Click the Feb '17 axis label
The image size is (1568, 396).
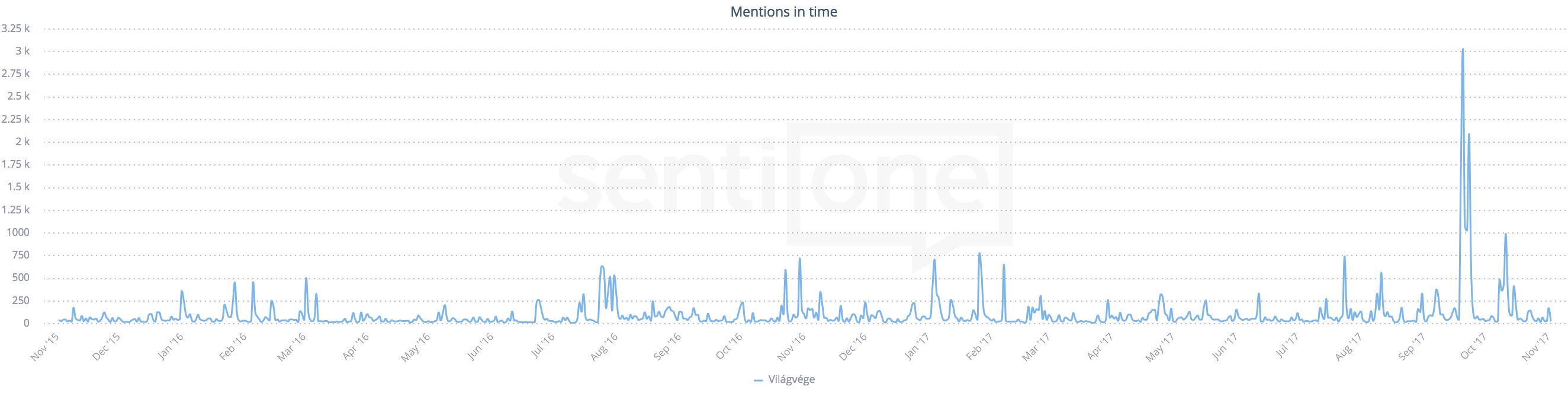click(x=979, y=347)
